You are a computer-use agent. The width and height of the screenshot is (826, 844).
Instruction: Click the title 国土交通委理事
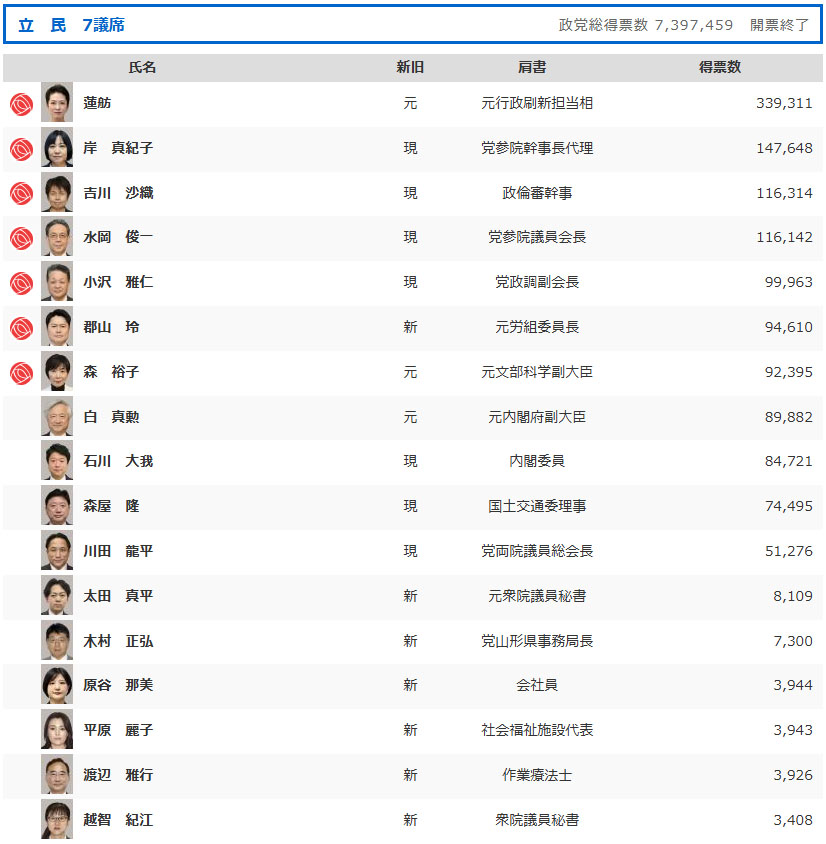537,506
